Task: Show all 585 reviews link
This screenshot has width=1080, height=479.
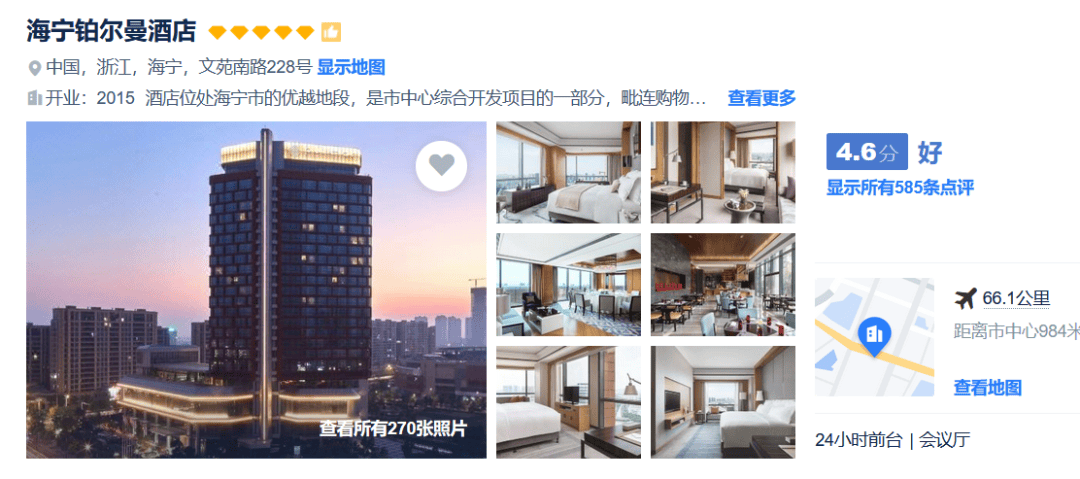Action: click(x=900, y=187)
